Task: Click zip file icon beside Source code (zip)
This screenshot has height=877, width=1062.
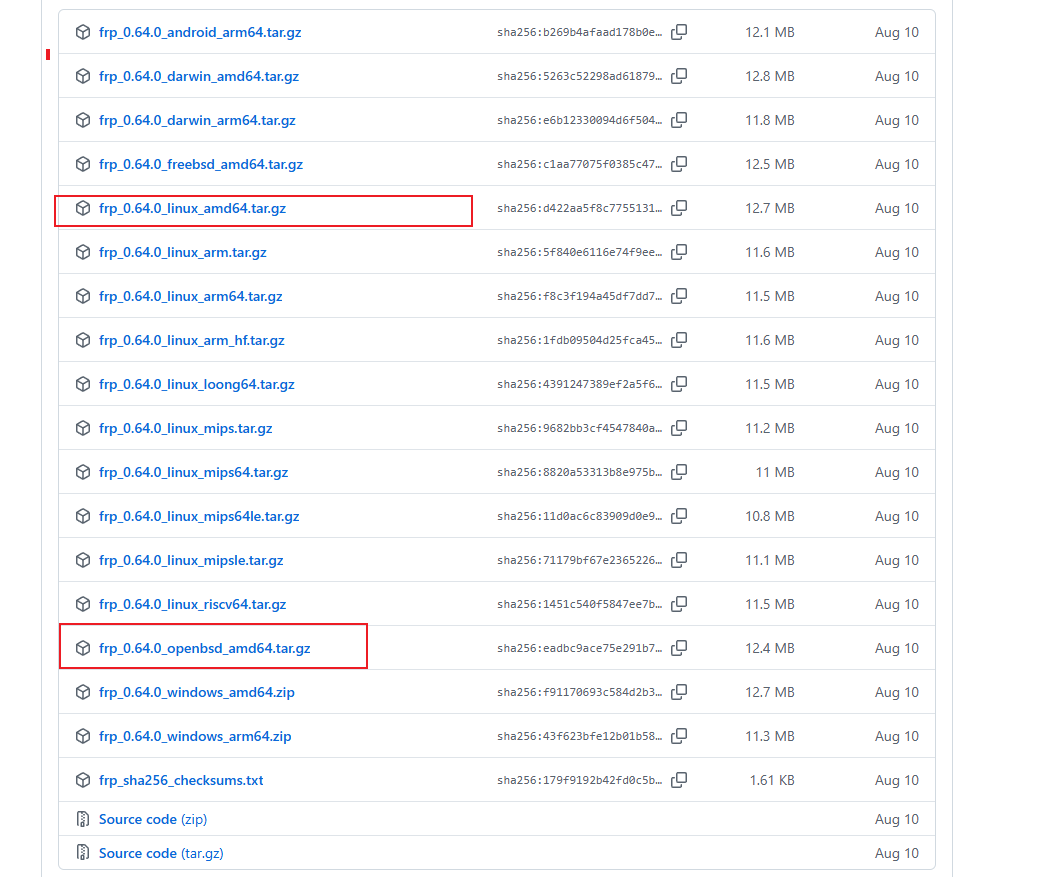Action: [83, 819]
